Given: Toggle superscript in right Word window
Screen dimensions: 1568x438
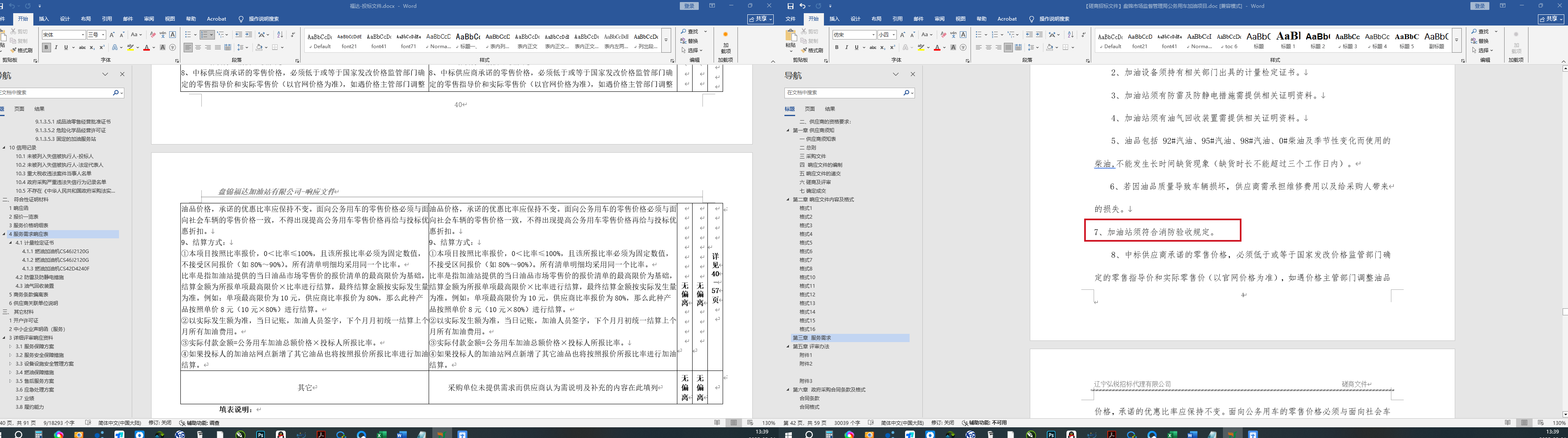Looking at the screenshot, I should pos(892,47).
